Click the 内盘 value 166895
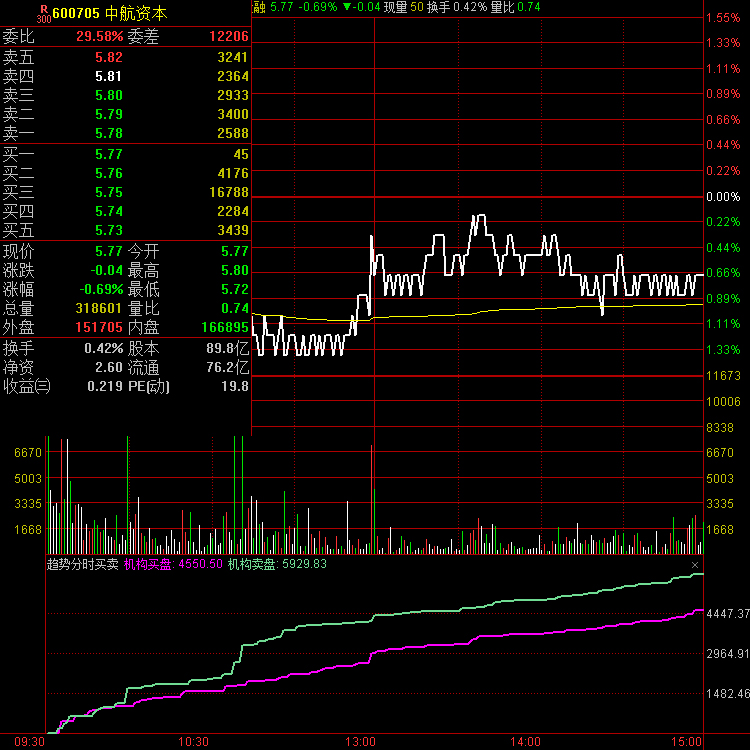The height and width of the screenshot is (750, 750). click(225, 328)
